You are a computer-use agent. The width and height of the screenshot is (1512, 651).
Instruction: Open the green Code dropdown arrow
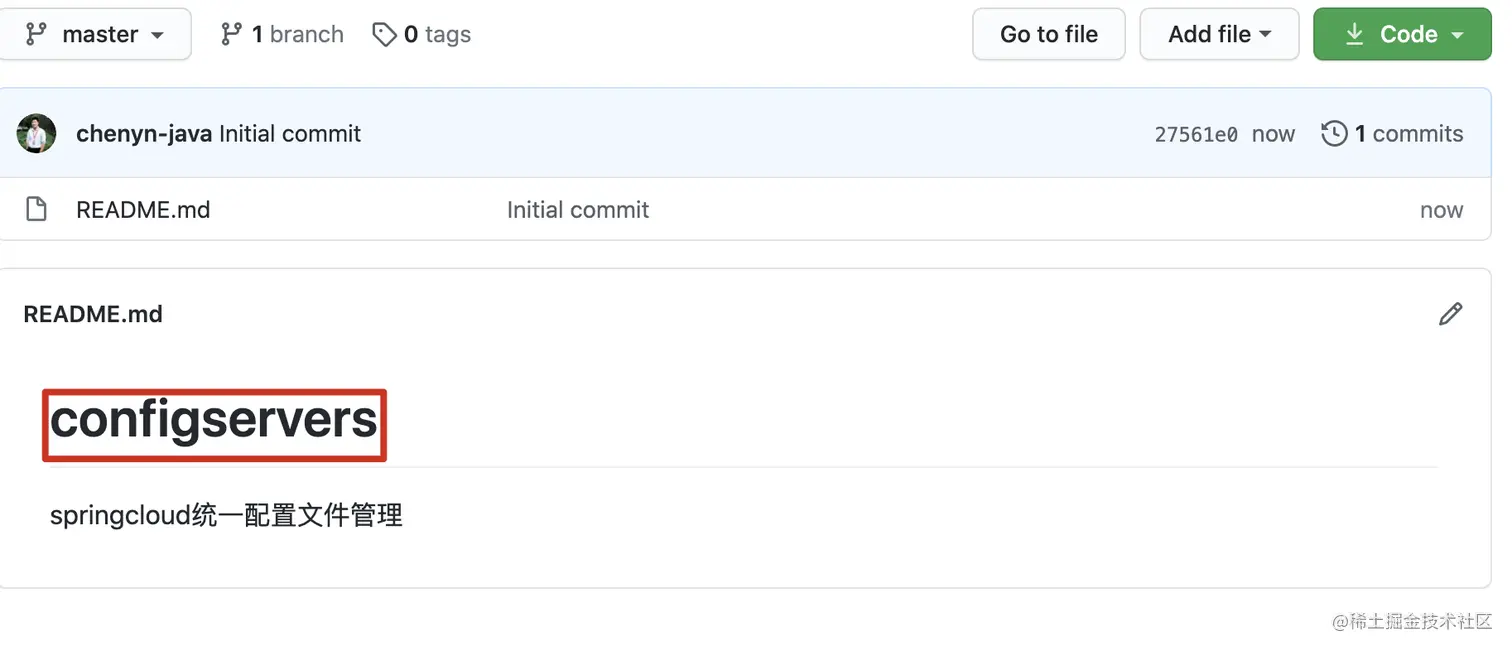coord(1457,35)
